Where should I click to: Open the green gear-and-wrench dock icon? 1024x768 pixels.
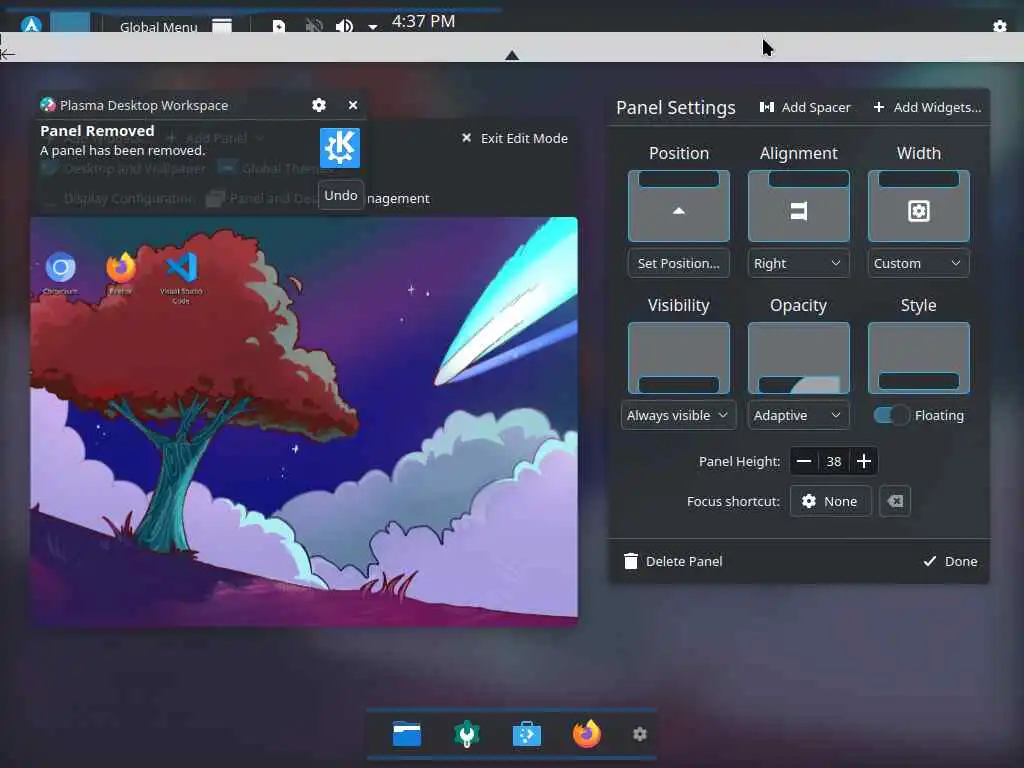(467, 734)
